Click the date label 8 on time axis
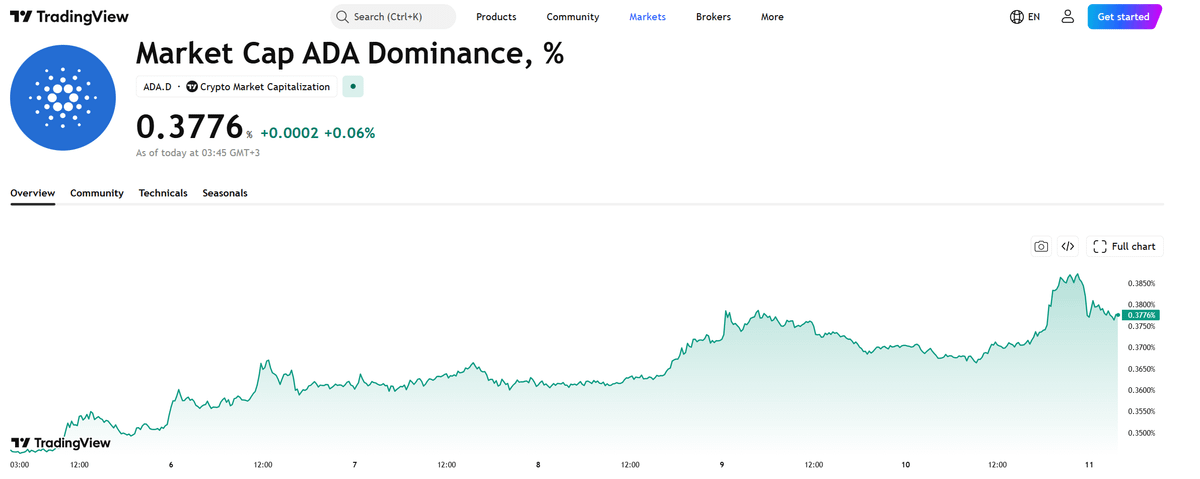The height and width of the screenshot is (479, 1200). [538, 465]
